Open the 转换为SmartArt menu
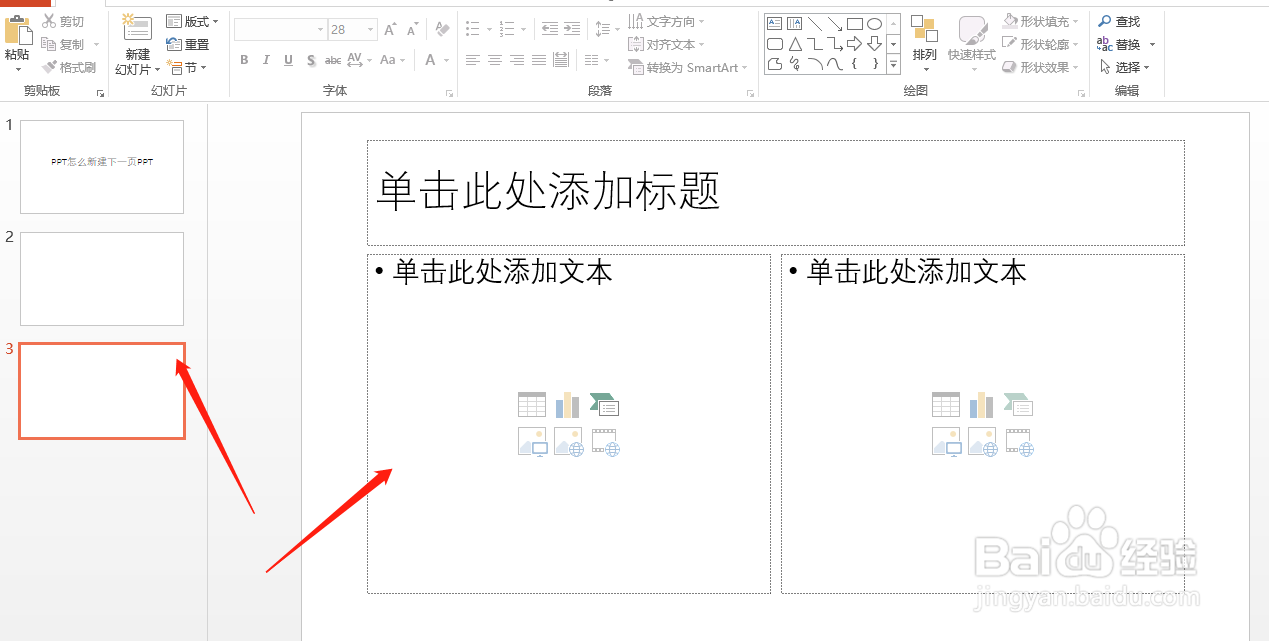Viewport: 1269px width, 641px height. click(x=686, y=67)
